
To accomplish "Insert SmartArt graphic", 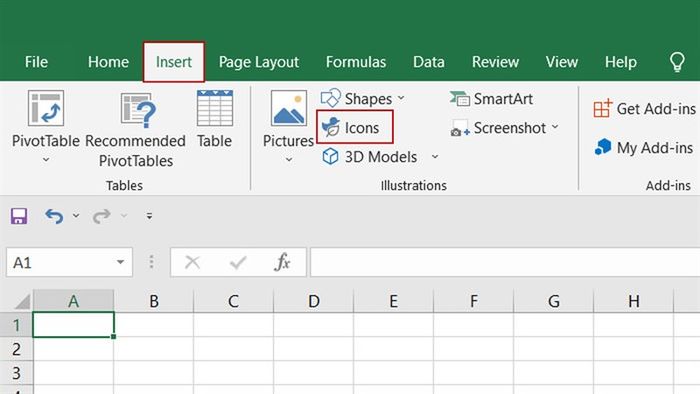I will point(491,99).
